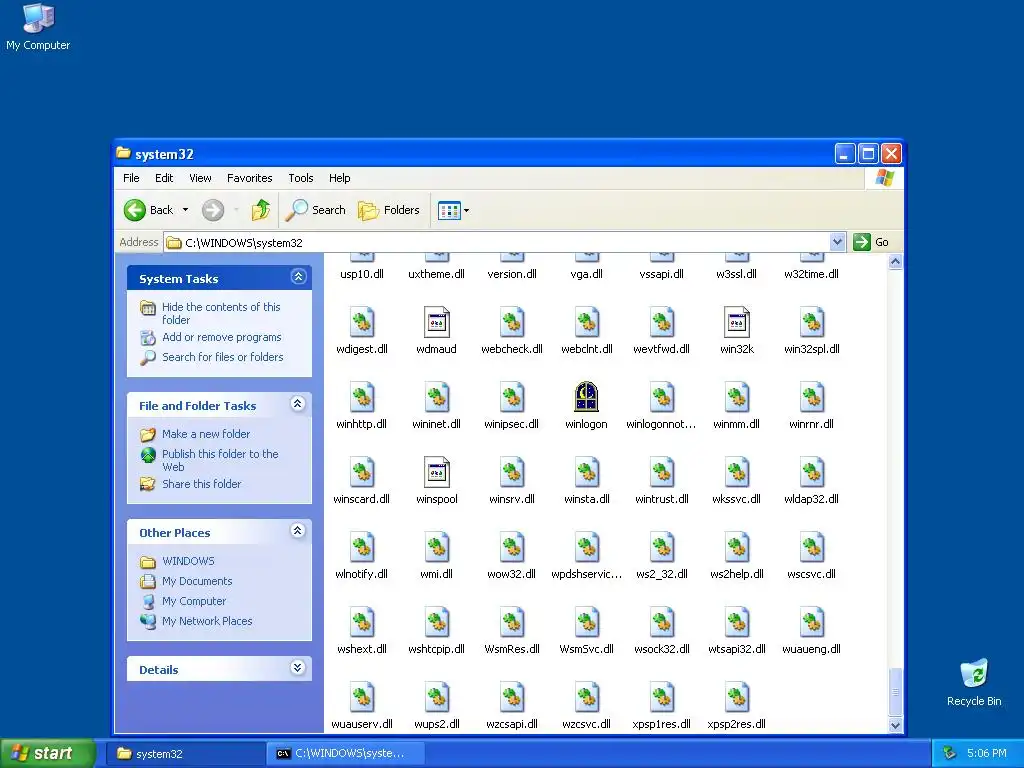Open the View menu
This screenshot has width=1024, height=768.
[200, 178]
